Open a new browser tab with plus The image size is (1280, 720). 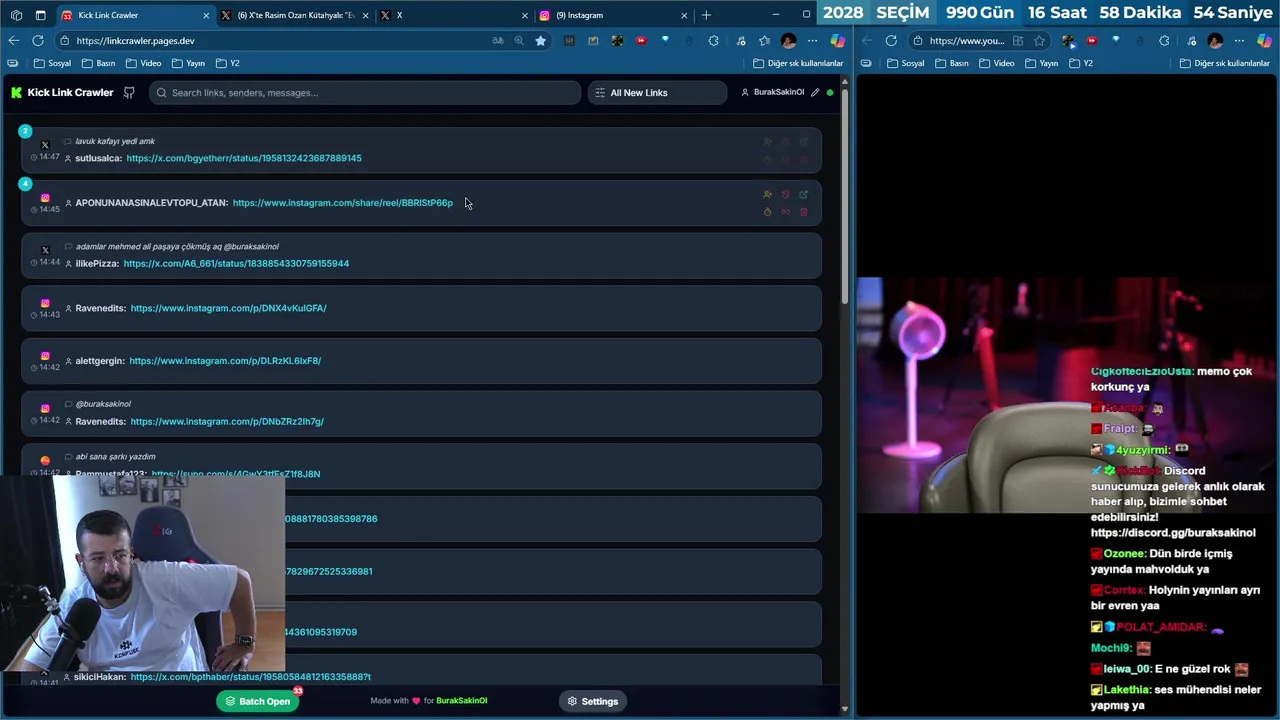(x=706, y=15)
